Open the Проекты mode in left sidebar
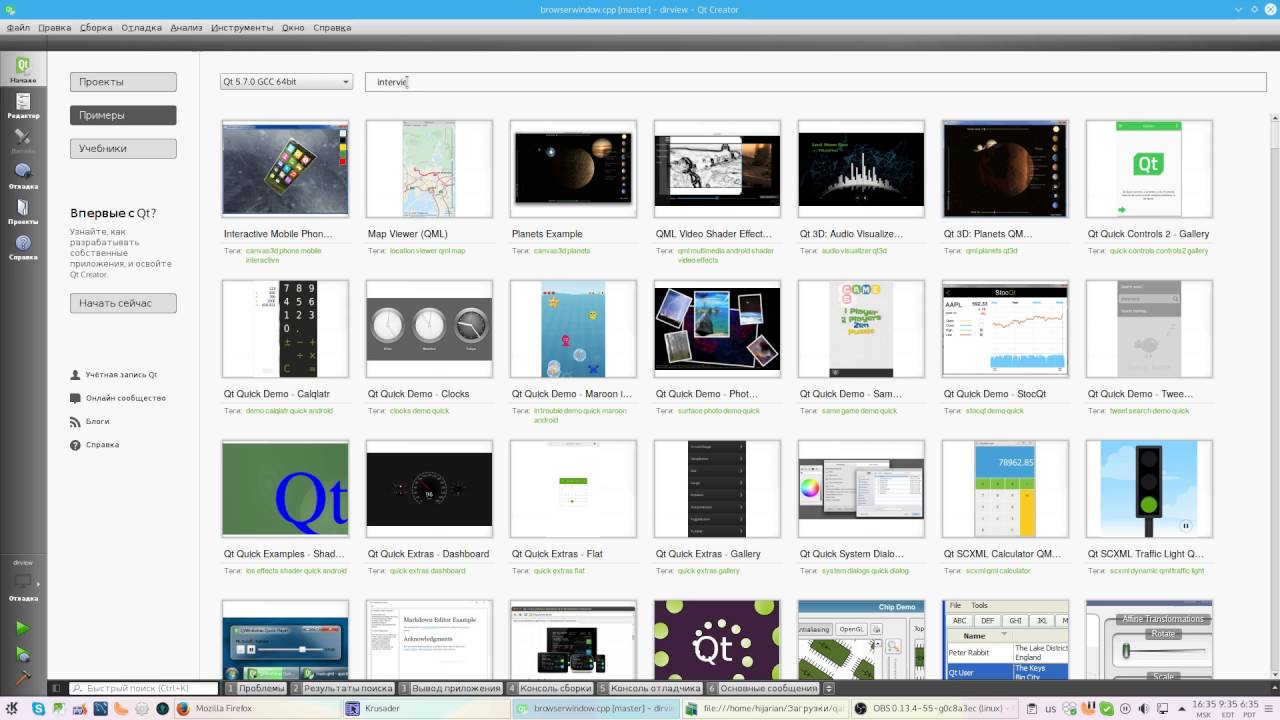Viewport: 1280px width, 720px height. tap(23, 211)
